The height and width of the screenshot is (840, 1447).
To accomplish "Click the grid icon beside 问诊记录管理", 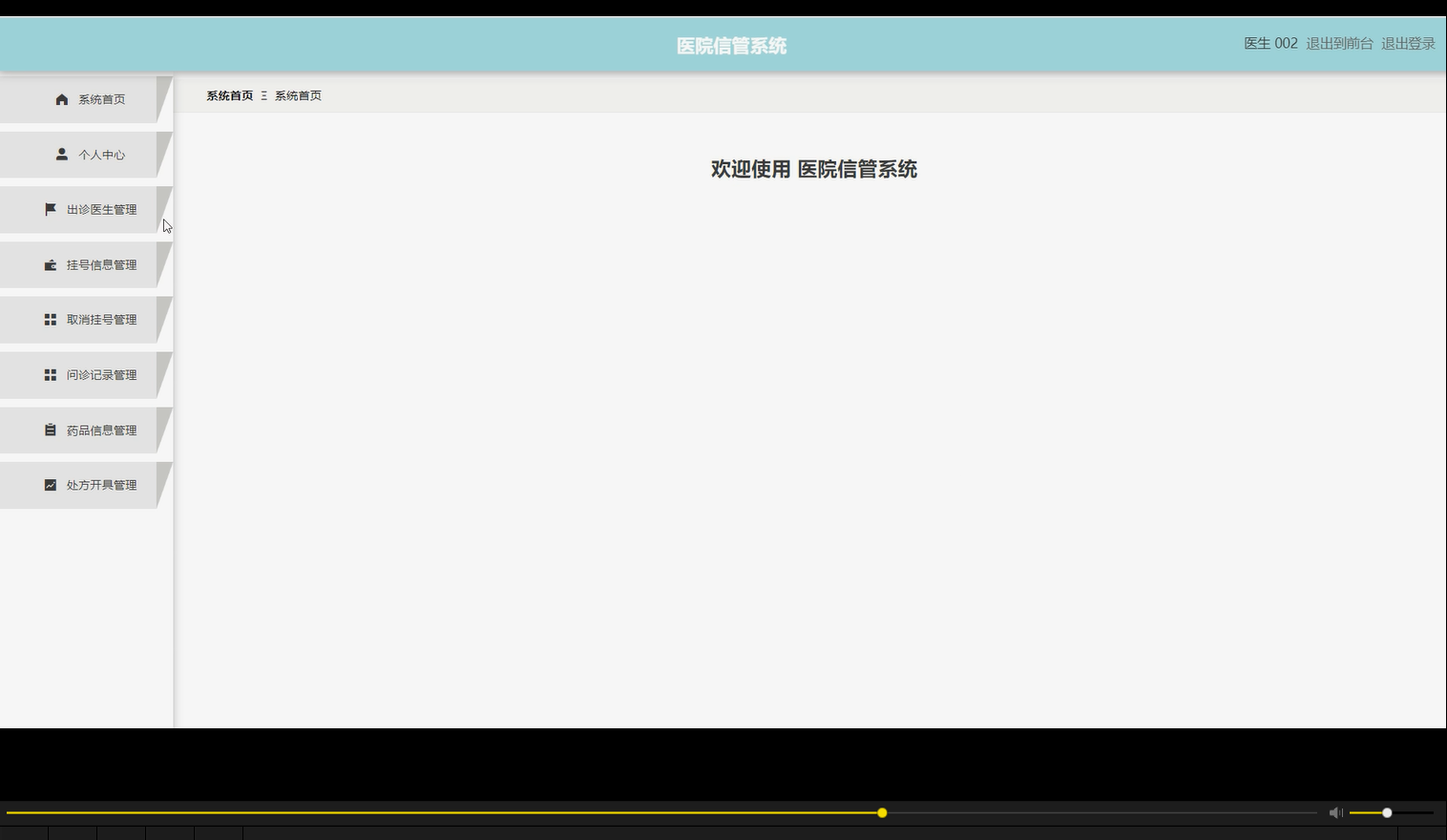I will [51, 375].
